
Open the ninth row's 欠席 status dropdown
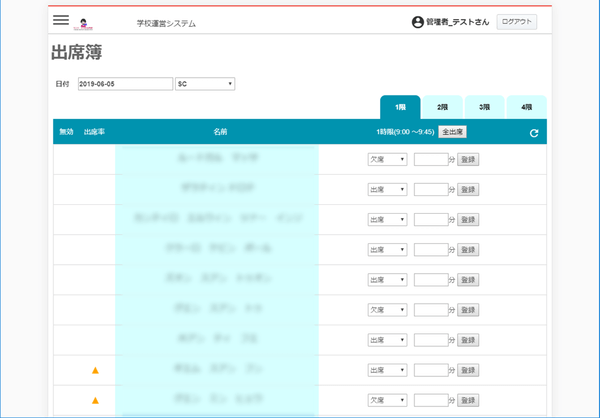[387, 400]
